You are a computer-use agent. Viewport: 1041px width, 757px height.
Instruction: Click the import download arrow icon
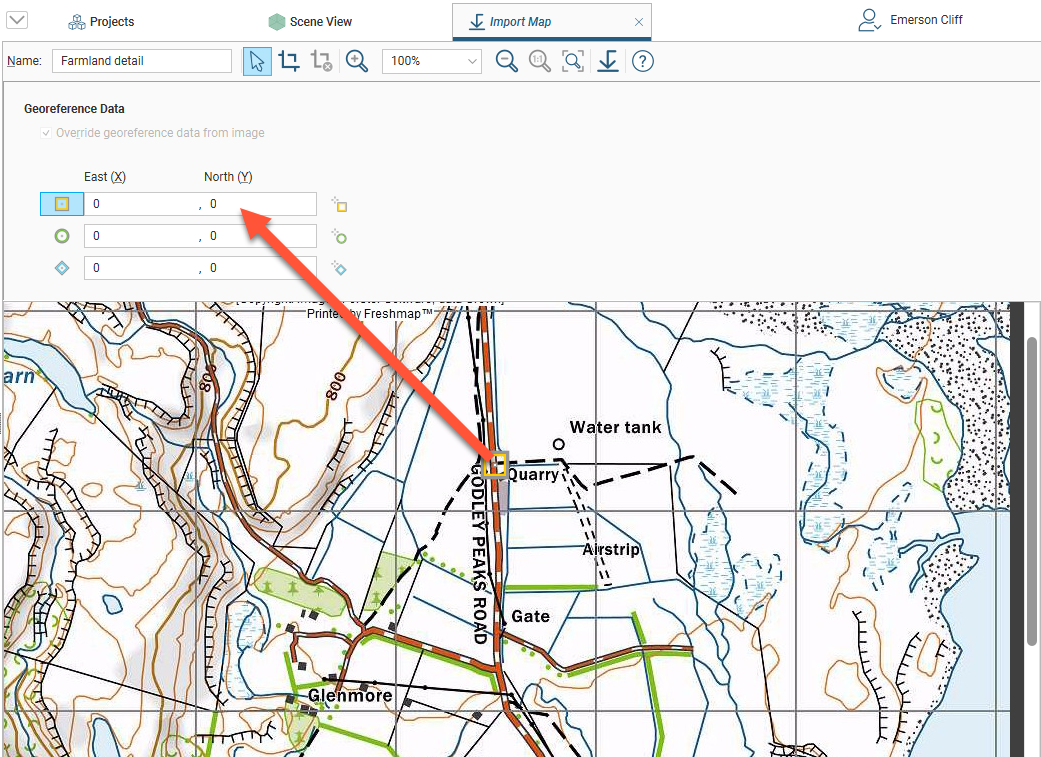[608, 61]
